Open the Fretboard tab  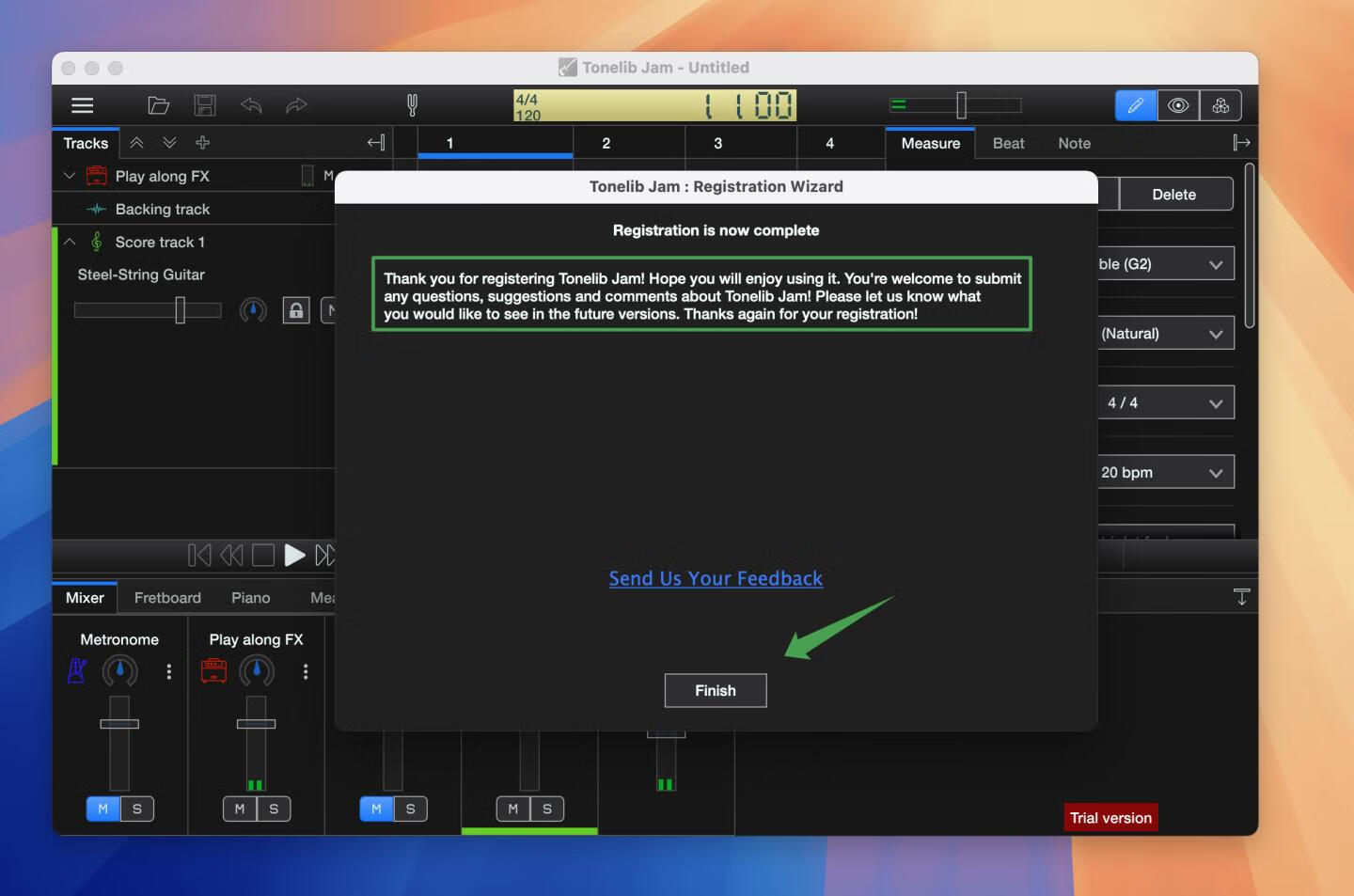click(x=167, y=598)
